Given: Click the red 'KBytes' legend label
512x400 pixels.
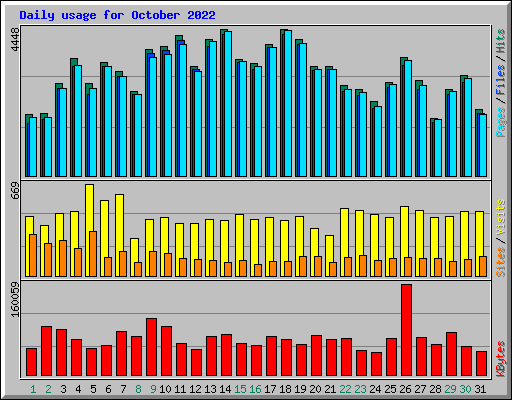Looking at the screenshot, I should [x=501, y=359].
